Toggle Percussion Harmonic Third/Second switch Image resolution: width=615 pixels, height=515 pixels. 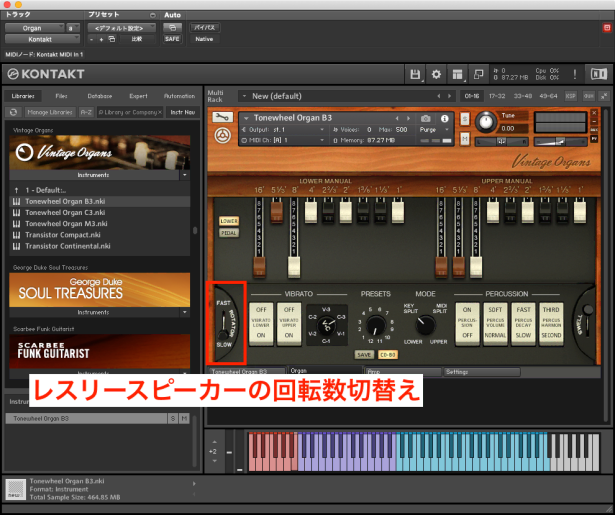(x=551, y=323)
